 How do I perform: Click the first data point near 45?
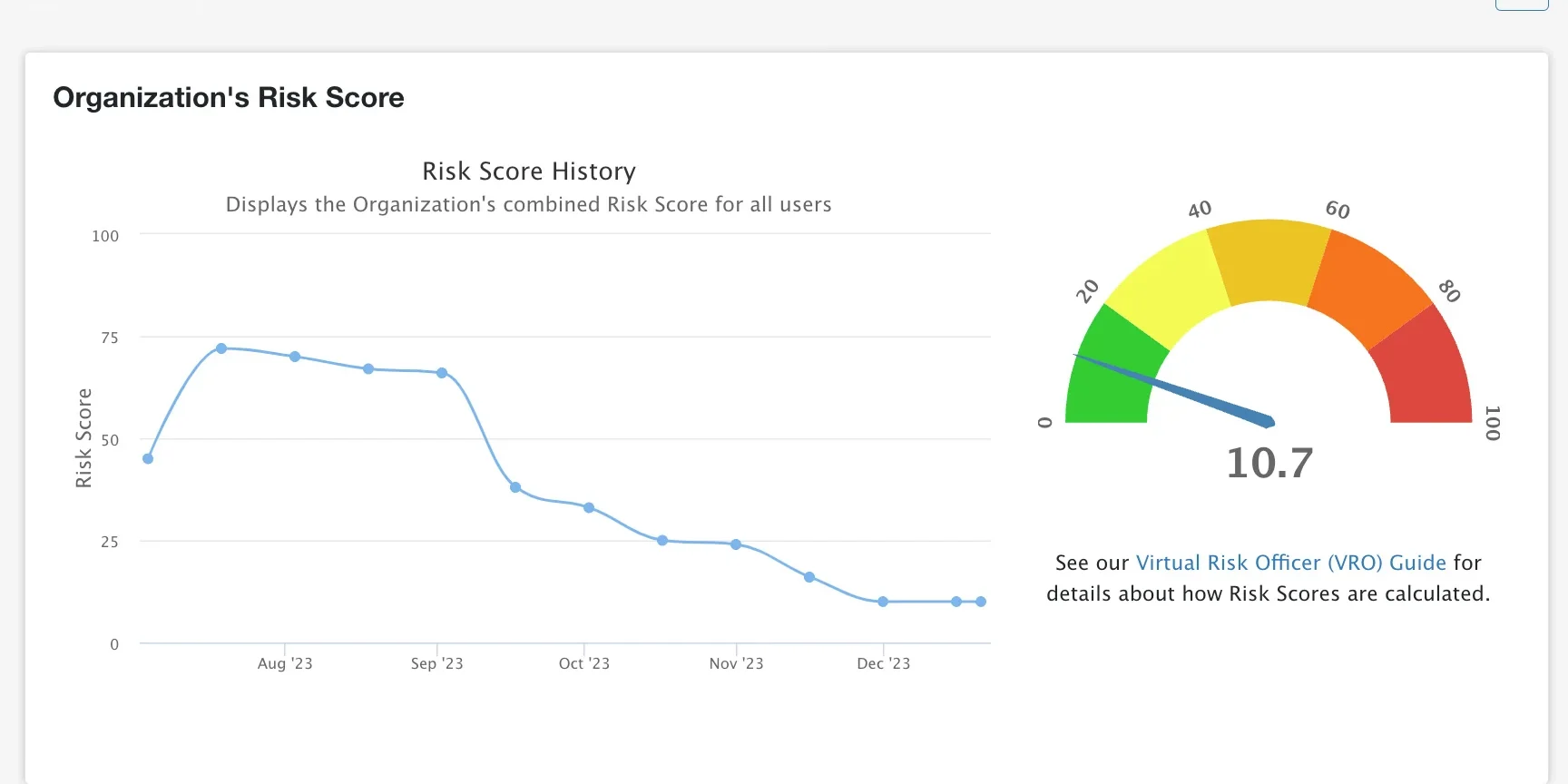coord(148,459)
